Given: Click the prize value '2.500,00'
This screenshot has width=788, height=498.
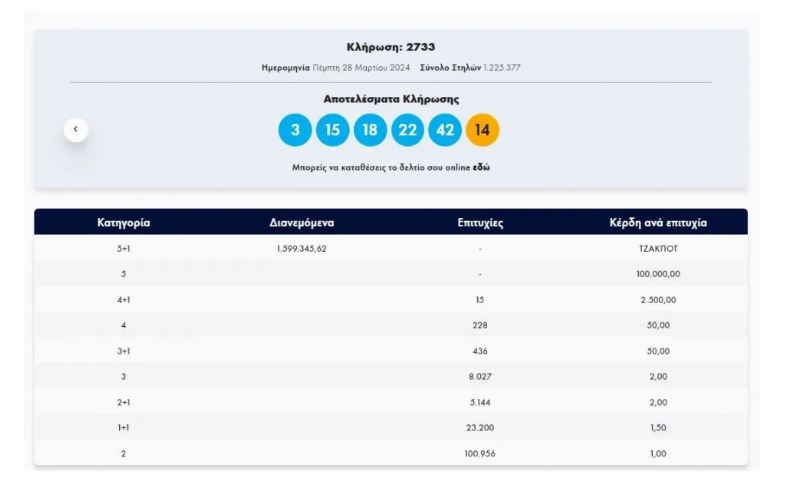Looking at the screenshot, I should tap(658, 300).
